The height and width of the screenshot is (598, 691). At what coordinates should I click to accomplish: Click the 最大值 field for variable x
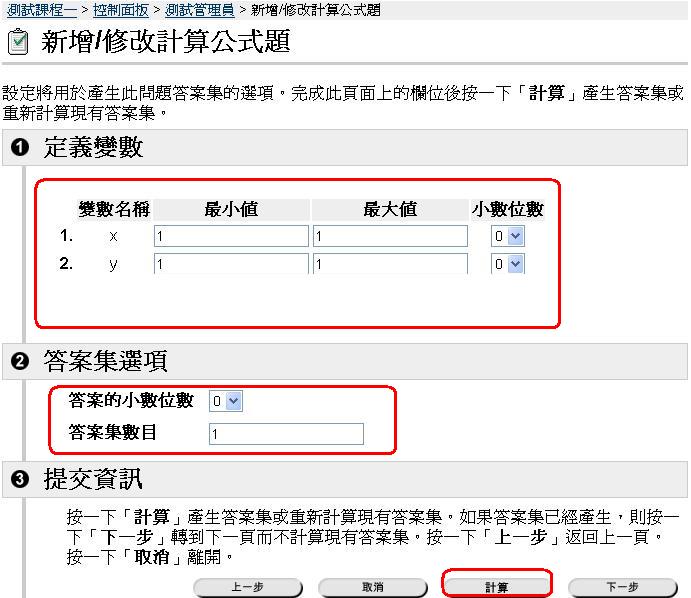click(x=390, y=236)
